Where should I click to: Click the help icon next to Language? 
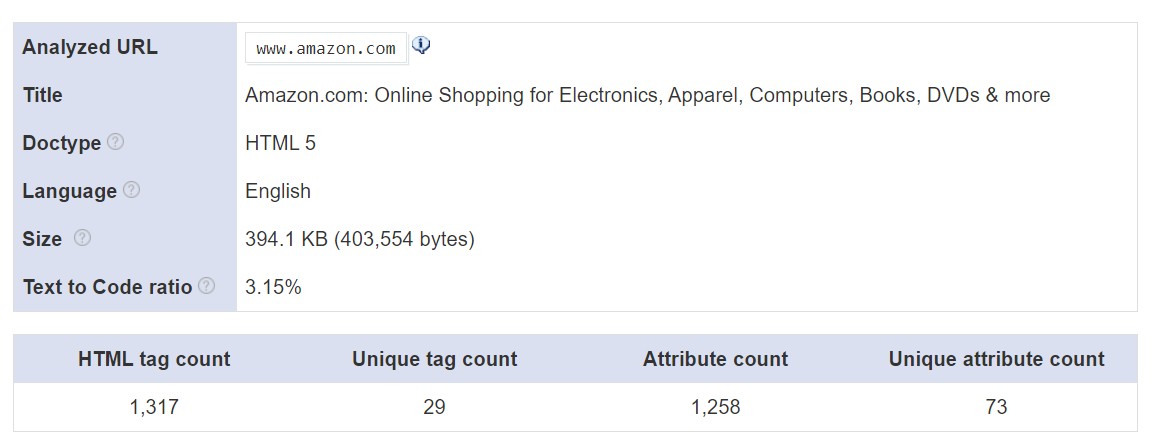coord(131,190)
